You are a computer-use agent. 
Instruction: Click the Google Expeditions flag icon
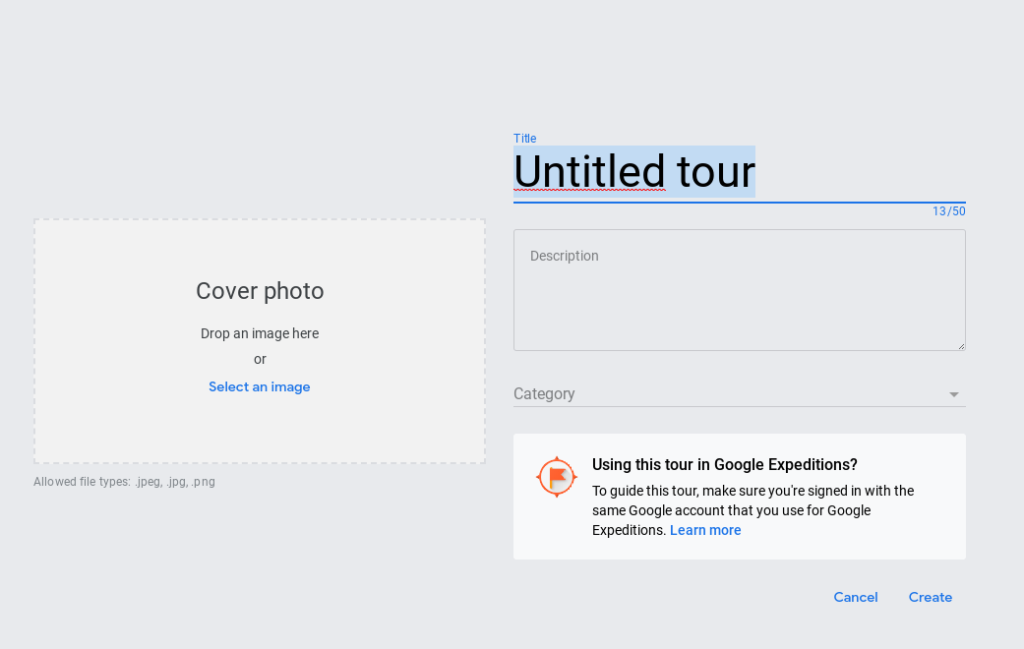556,477
